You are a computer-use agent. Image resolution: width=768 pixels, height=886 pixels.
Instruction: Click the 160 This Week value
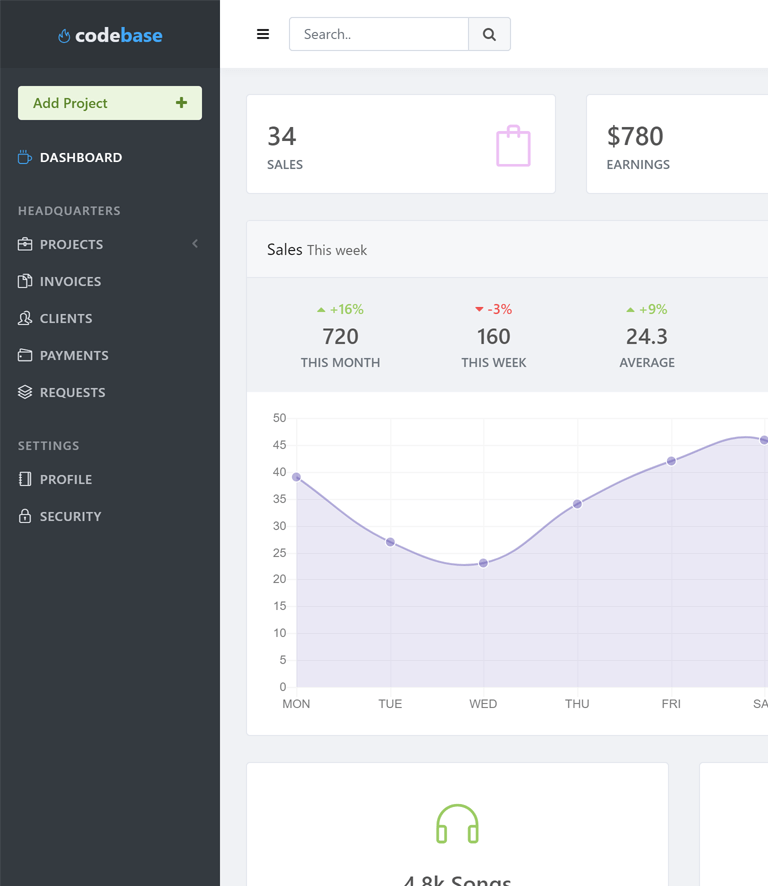pos(493,337)
